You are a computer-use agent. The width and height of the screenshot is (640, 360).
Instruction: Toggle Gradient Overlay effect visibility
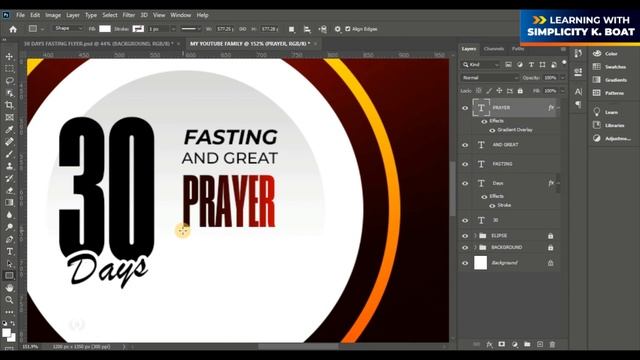coord(492,130)
